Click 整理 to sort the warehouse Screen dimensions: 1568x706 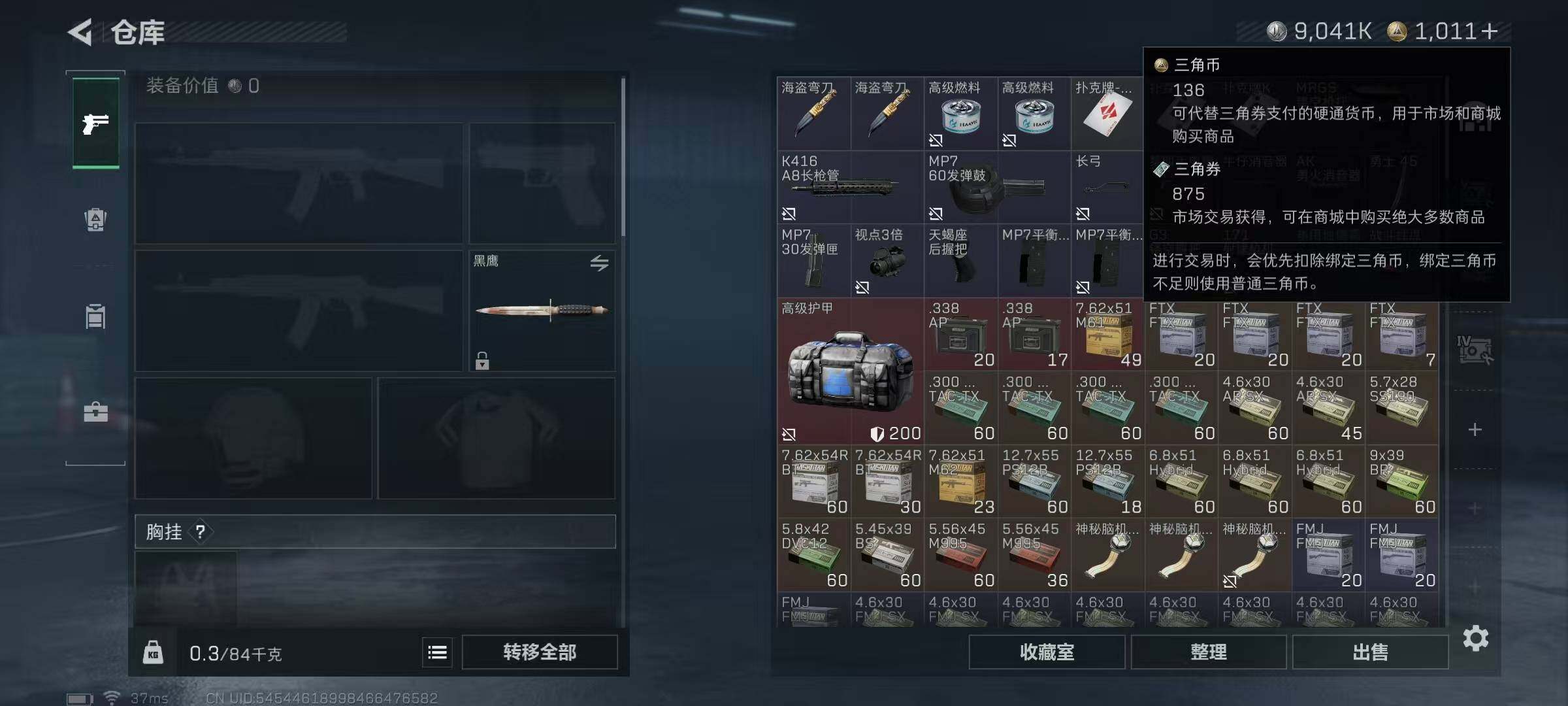tap(1209, 652)
